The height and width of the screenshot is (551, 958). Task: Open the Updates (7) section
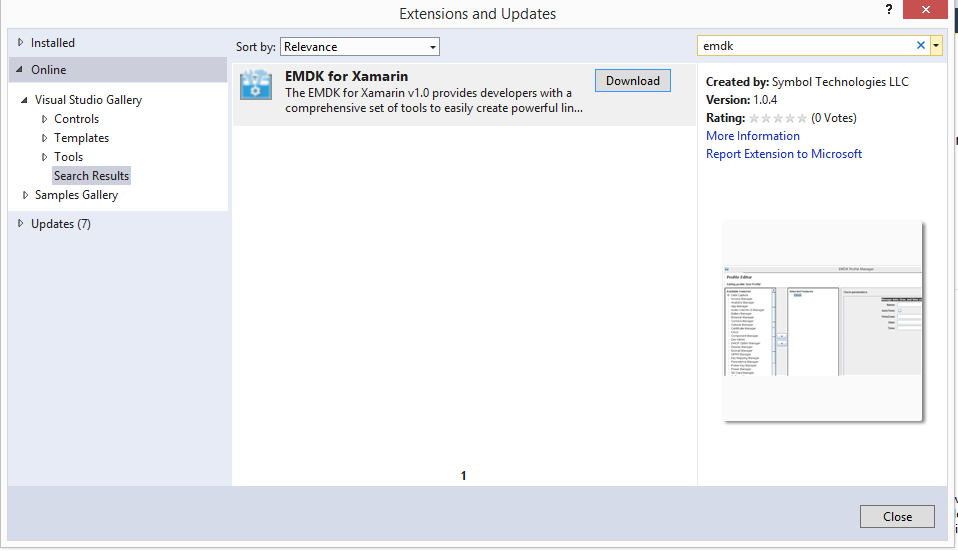coord(60,224)
